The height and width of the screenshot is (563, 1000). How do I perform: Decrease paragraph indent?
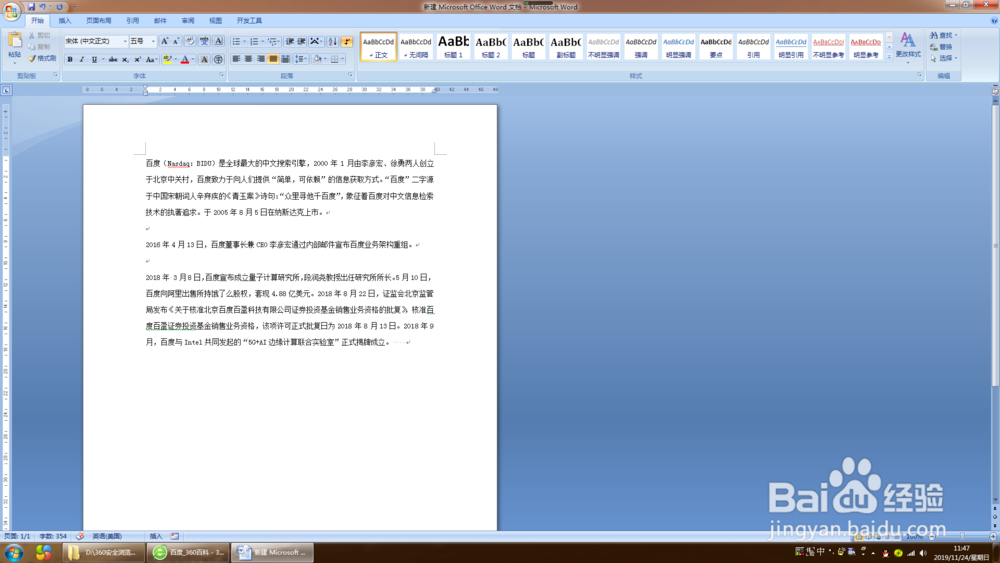point(290,41)
